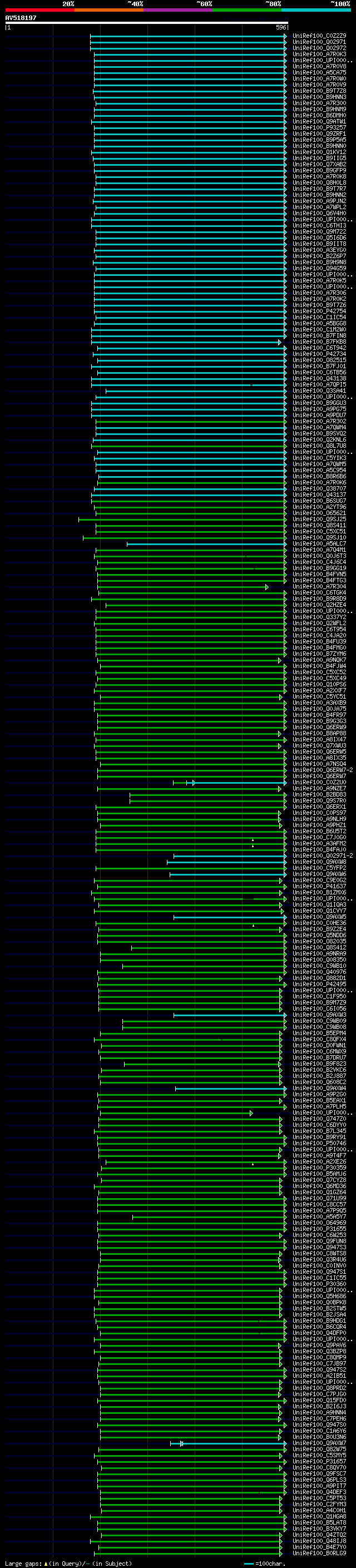Viewport: 356px width, 1568px height.
Task: Select hit label UniRef100_Q9SJ25
Action: [319, 519]
